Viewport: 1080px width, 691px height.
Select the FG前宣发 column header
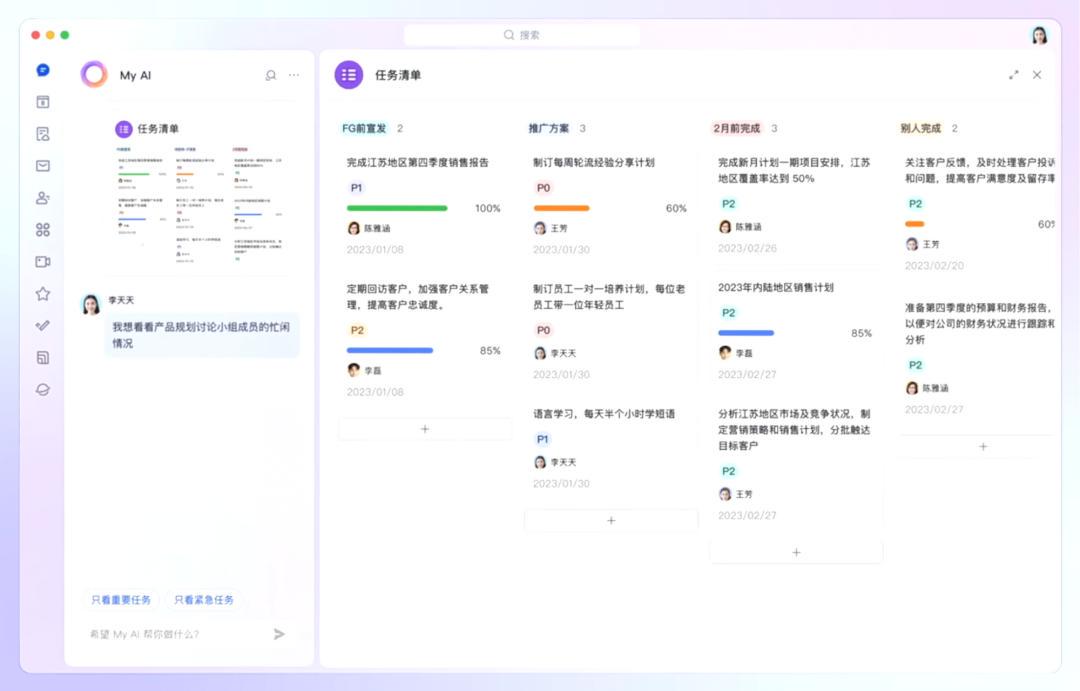364,128
